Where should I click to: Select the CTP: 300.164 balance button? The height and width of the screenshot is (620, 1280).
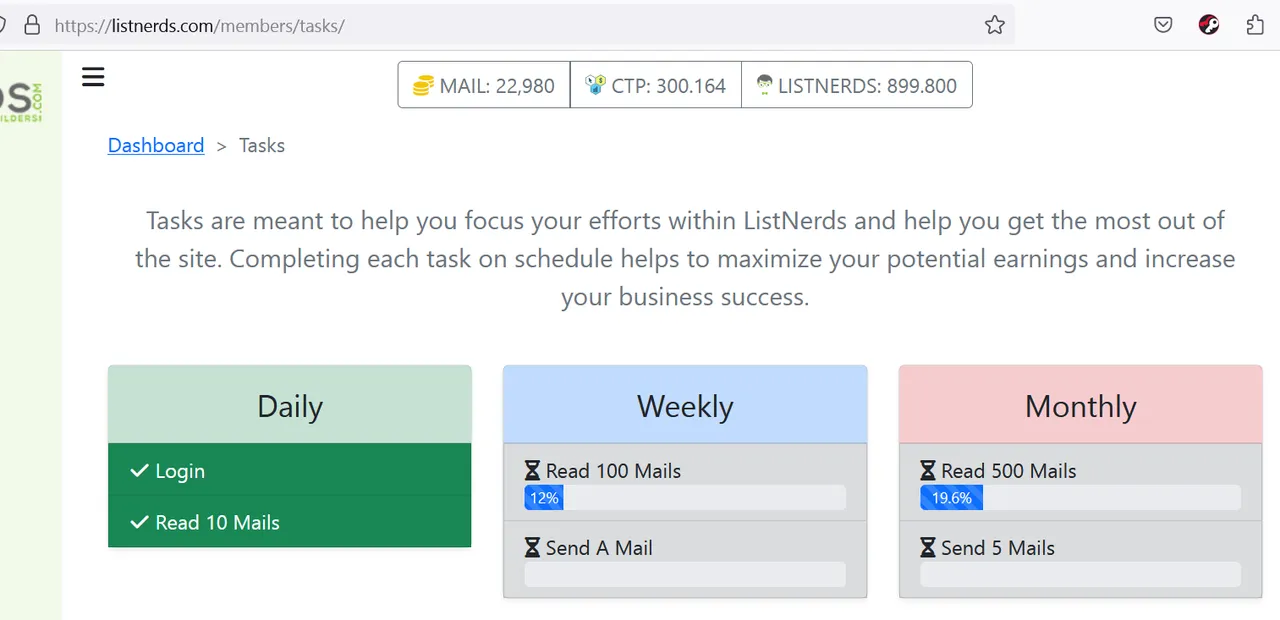(656, 85)
